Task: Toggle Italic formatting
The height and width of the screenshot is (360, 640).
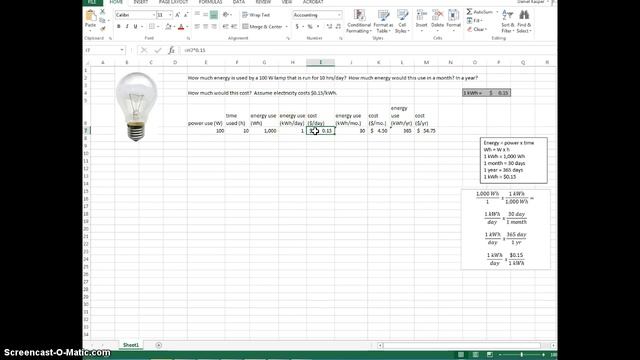Action: 127,27
